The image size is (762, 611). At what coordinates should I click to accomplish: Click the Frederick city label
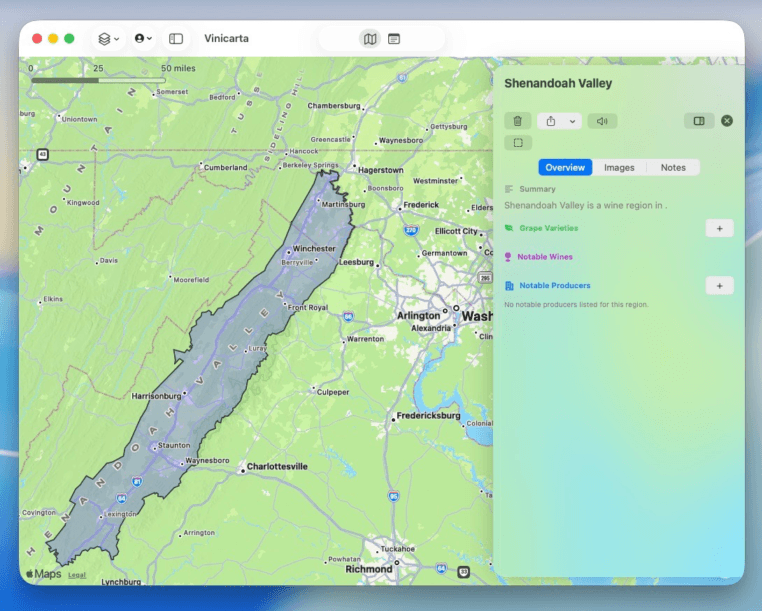[x=421, y=205]
